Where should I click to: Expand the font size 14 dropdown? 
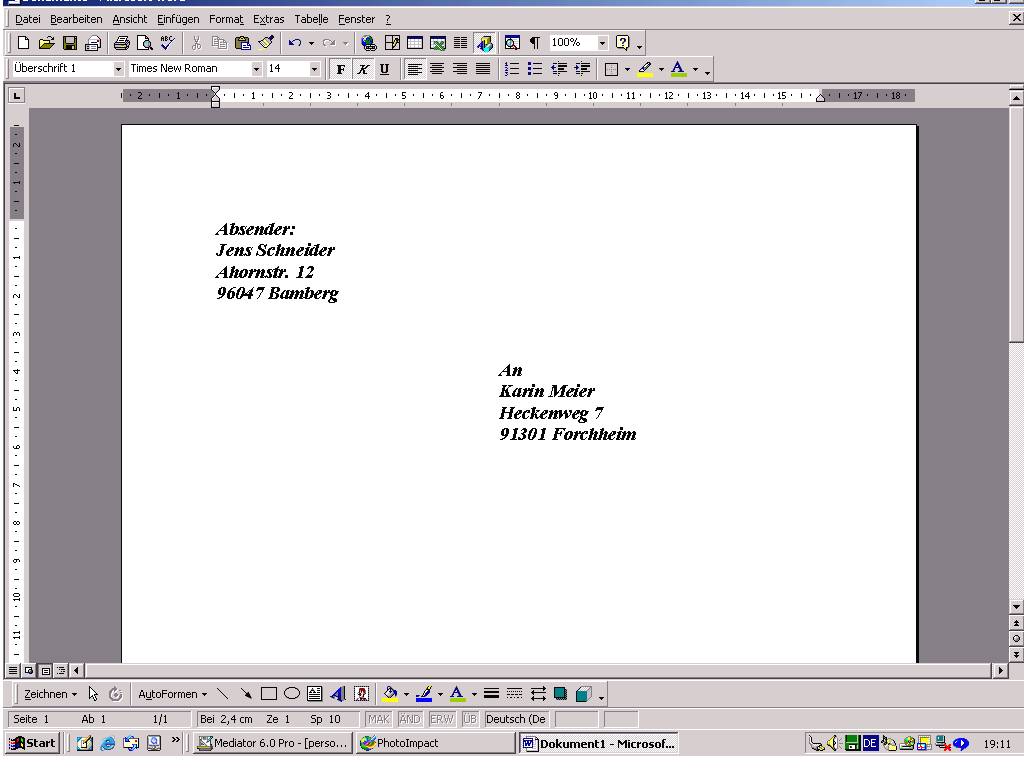(x=314, y=69)
